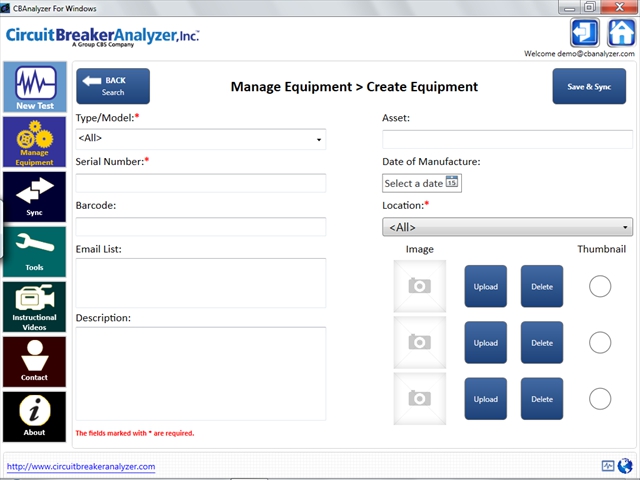The image size is (640, 480).
Task: Open the Tools wrench icon
Action: [35, 252]
